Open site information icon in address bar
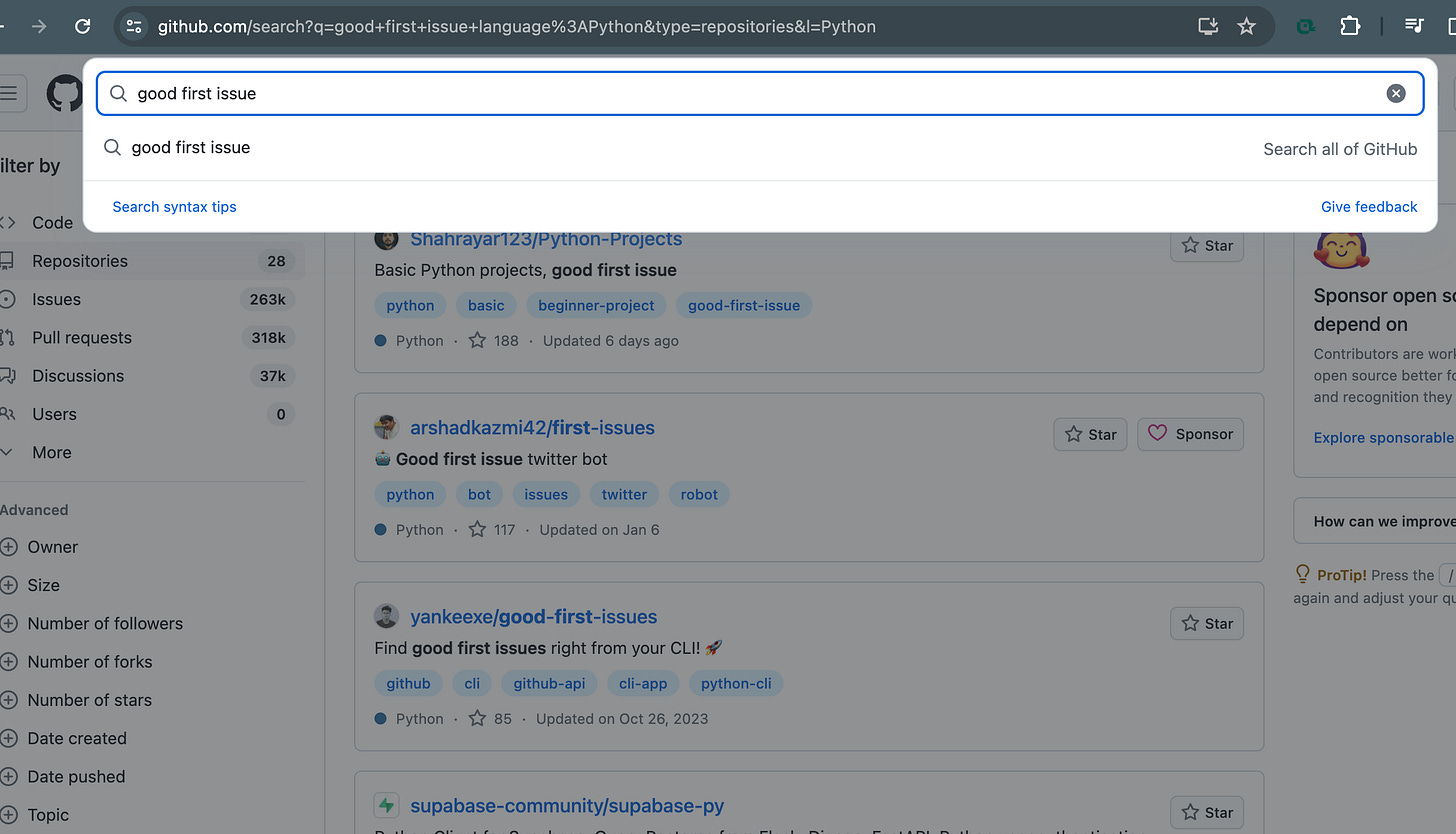The image size is (1456, 834). click(134, 27)
